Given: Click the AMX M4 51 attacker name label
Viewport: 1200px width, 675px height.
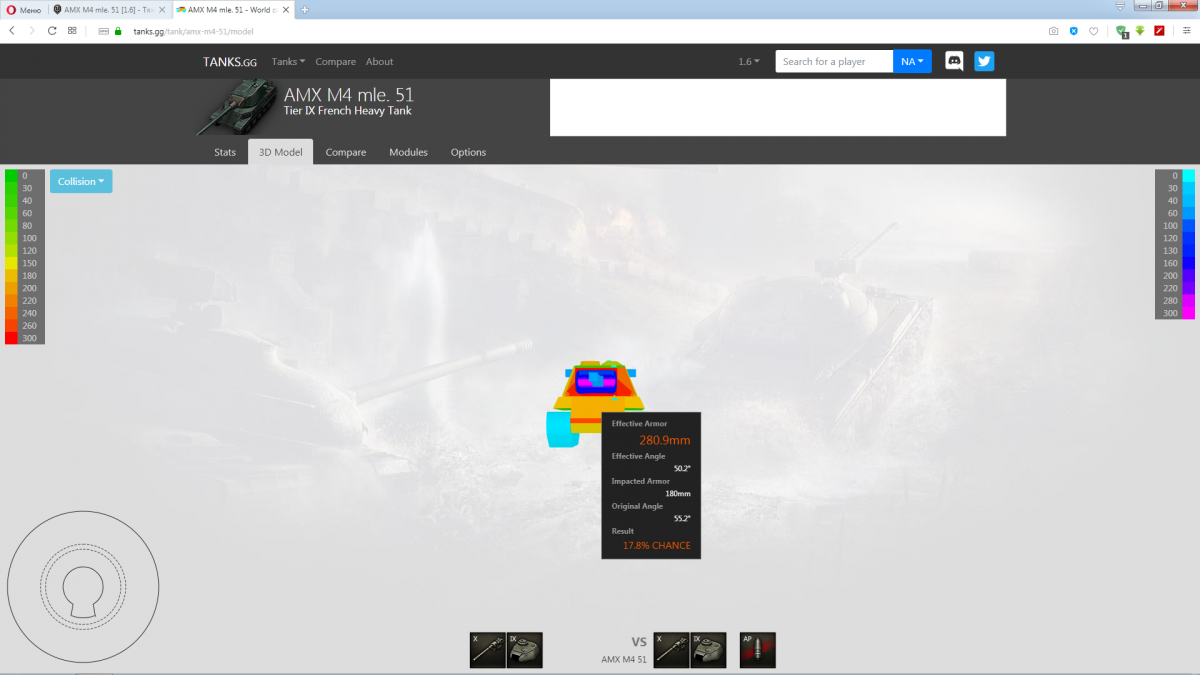Looking at the screenshot, I should (x=624, y=659).
